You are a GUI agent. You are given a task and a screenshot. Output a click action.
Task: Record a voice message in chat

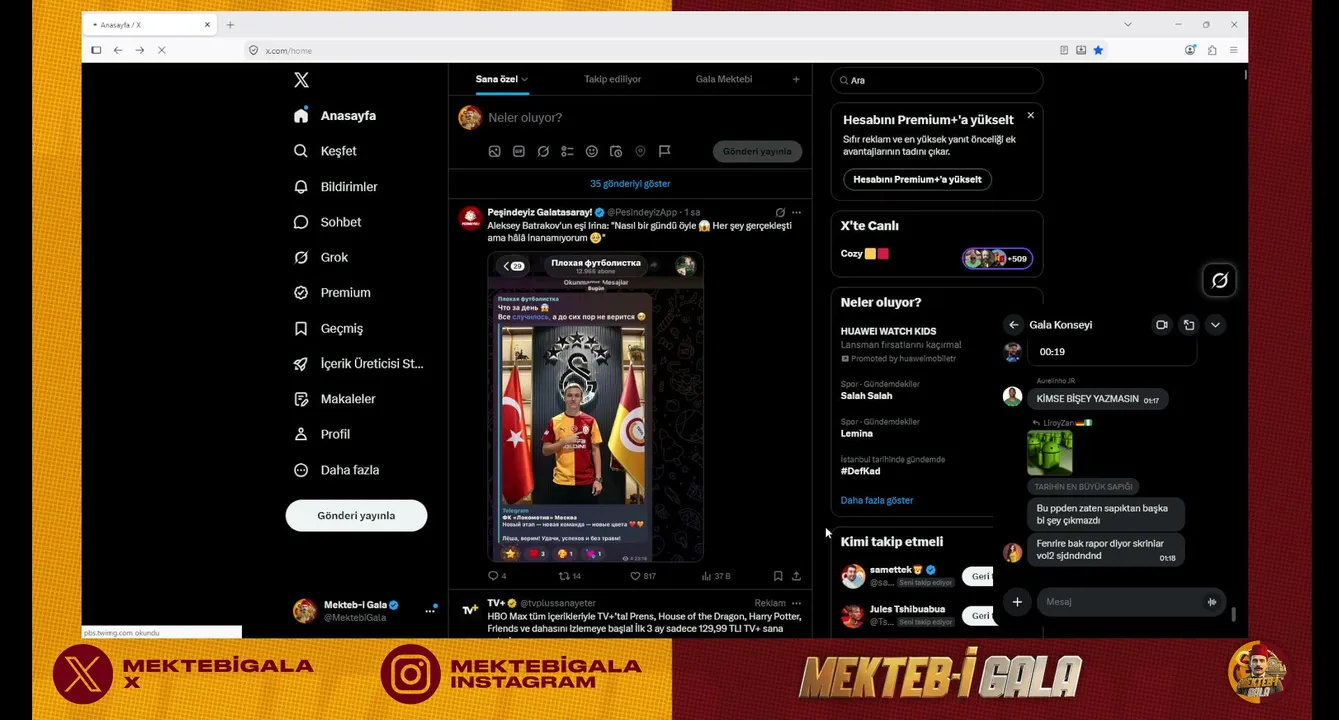coord(1211,602)
